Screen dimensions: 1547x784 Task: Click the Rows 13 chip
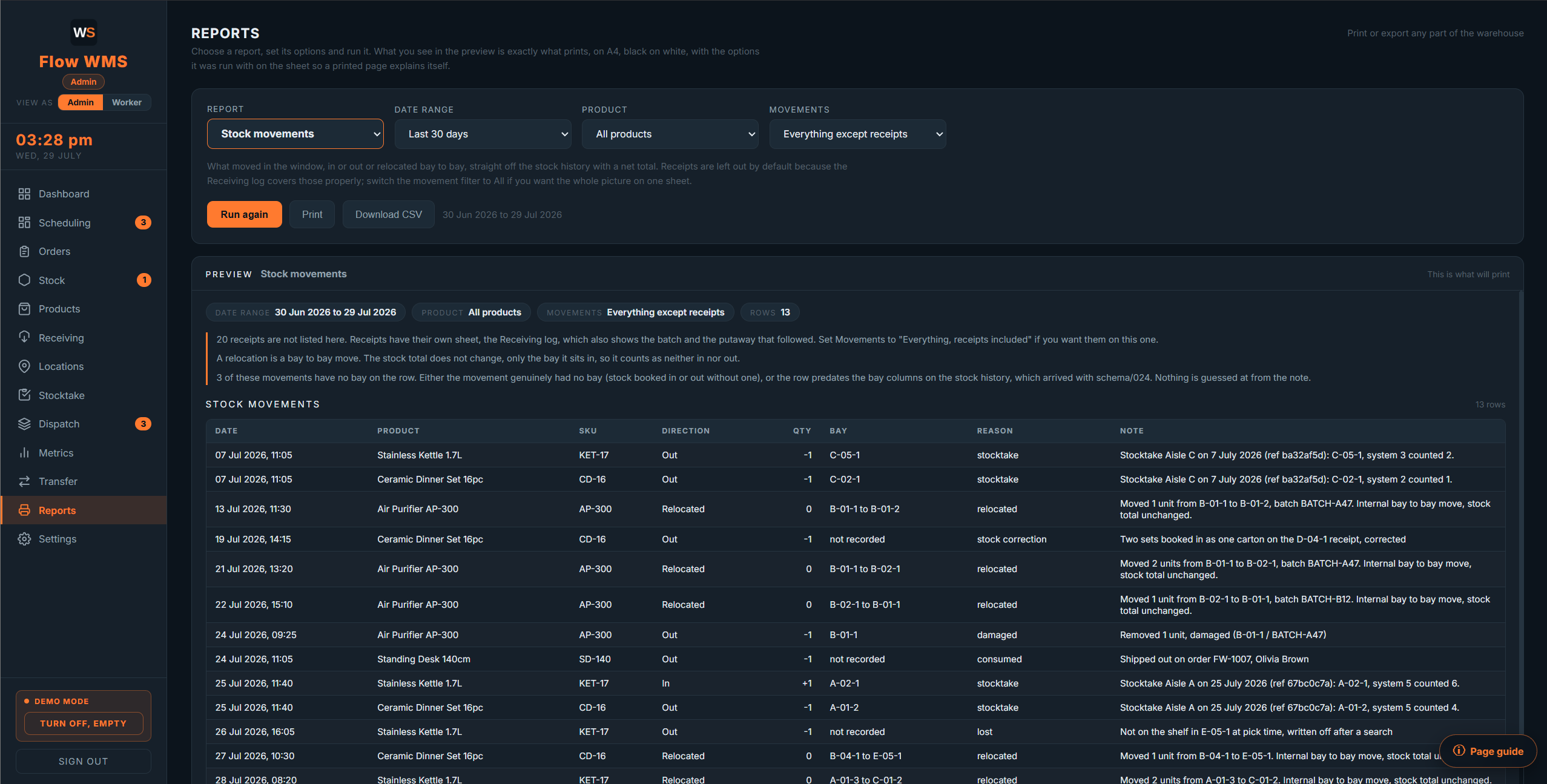pyautogui.click(x=770, y=312)
